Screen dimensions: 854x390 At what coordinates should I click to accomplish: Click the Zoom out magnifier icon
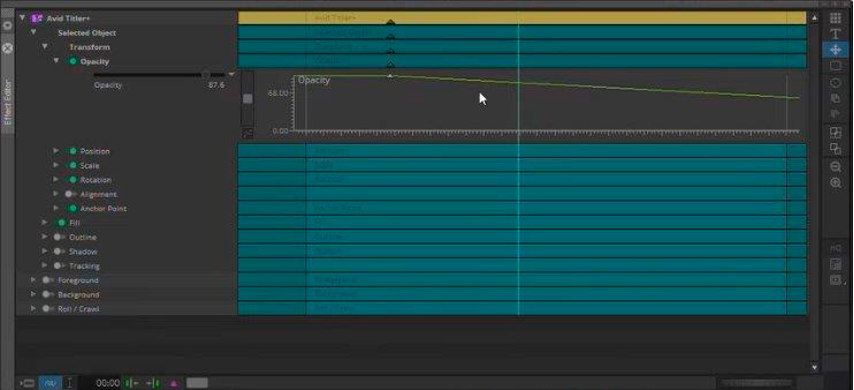835,167
